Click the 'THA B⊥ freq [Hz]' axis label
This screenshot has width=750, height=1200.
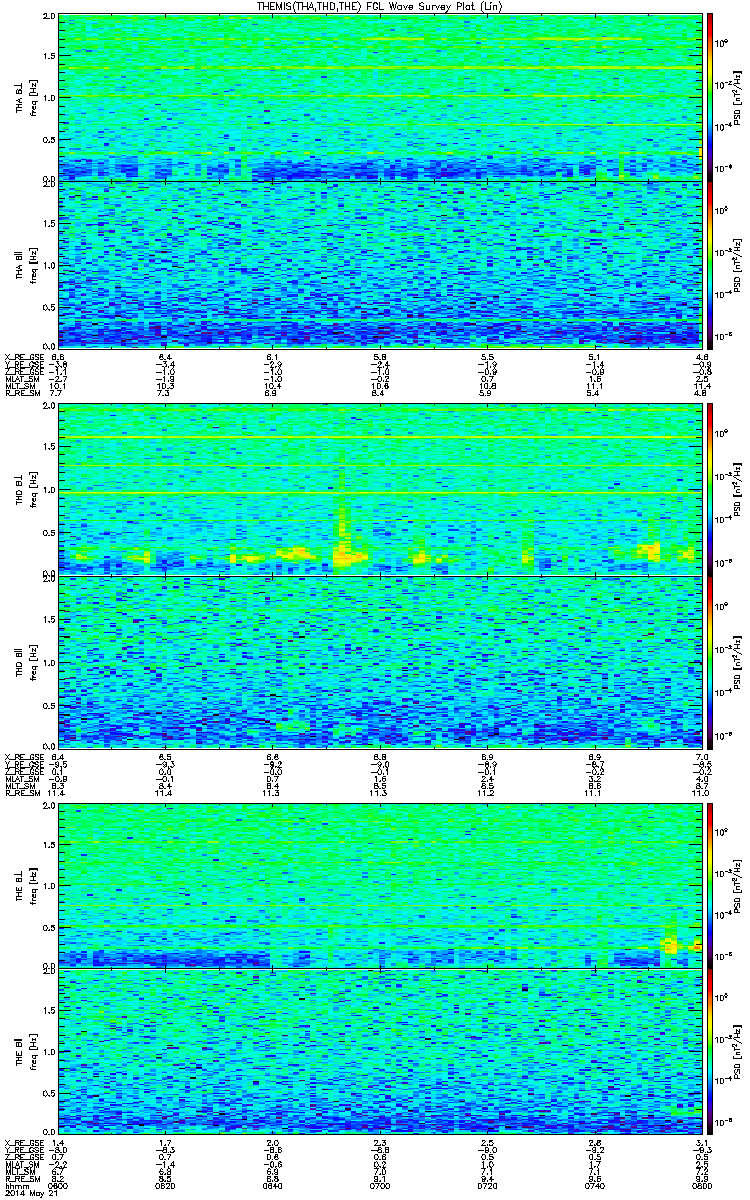pos(25,98)
